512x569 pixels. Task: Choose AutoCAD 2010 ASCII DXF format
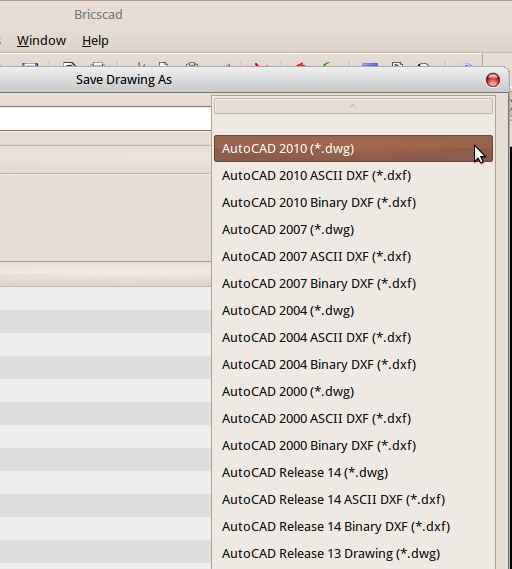pos(353,176)
